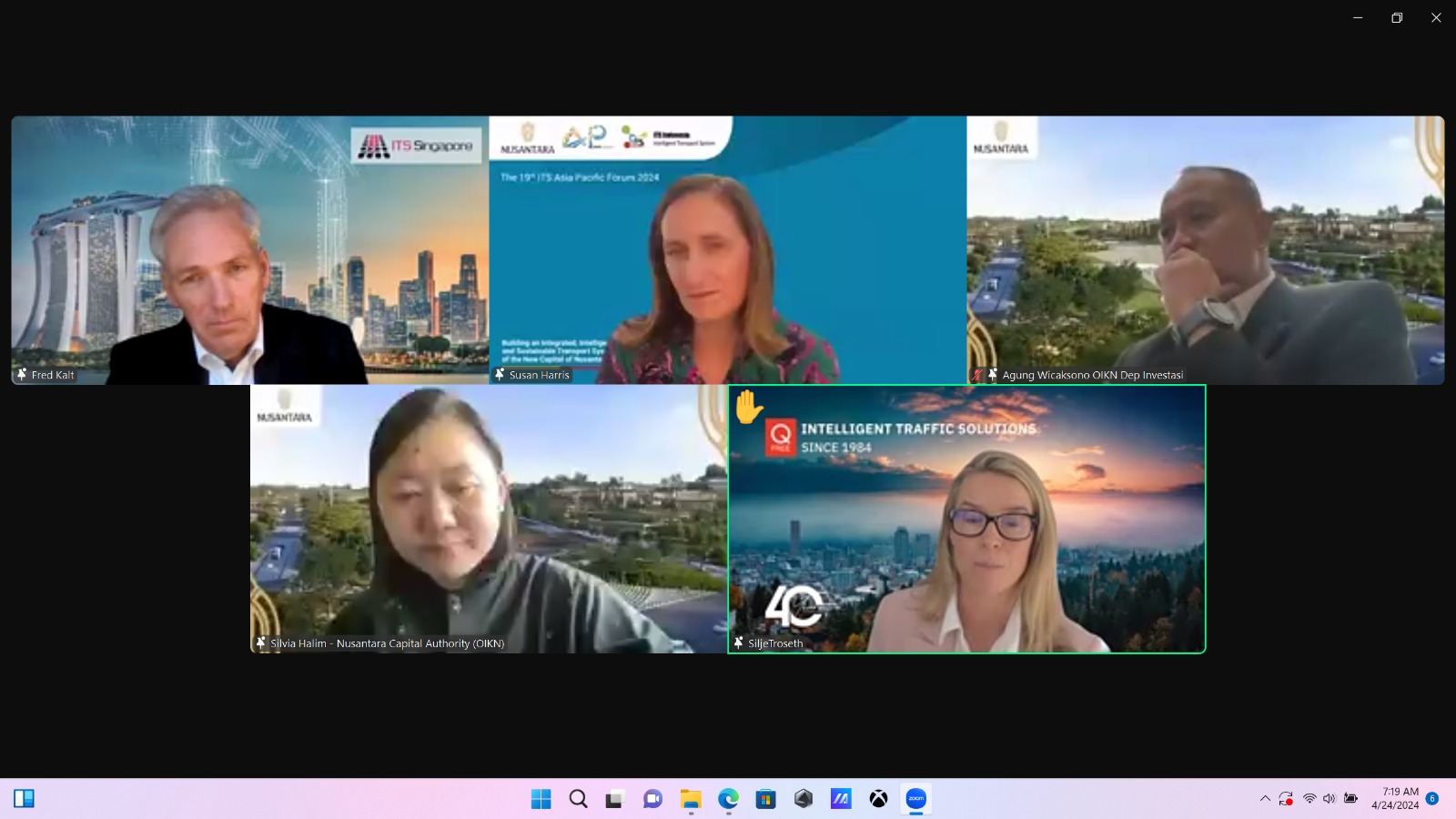Open the volume control in system tray

coord(1330,799)
